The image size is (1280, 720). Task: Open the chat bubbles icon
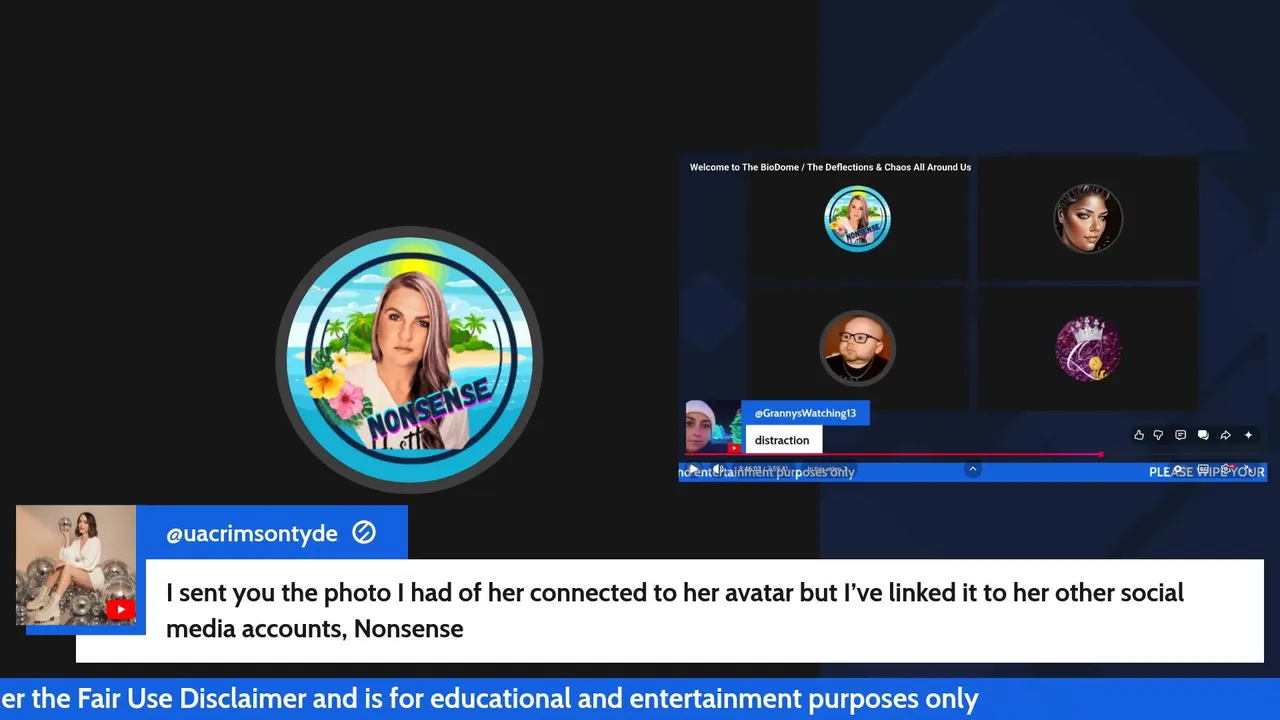(x=1203, y=435)
